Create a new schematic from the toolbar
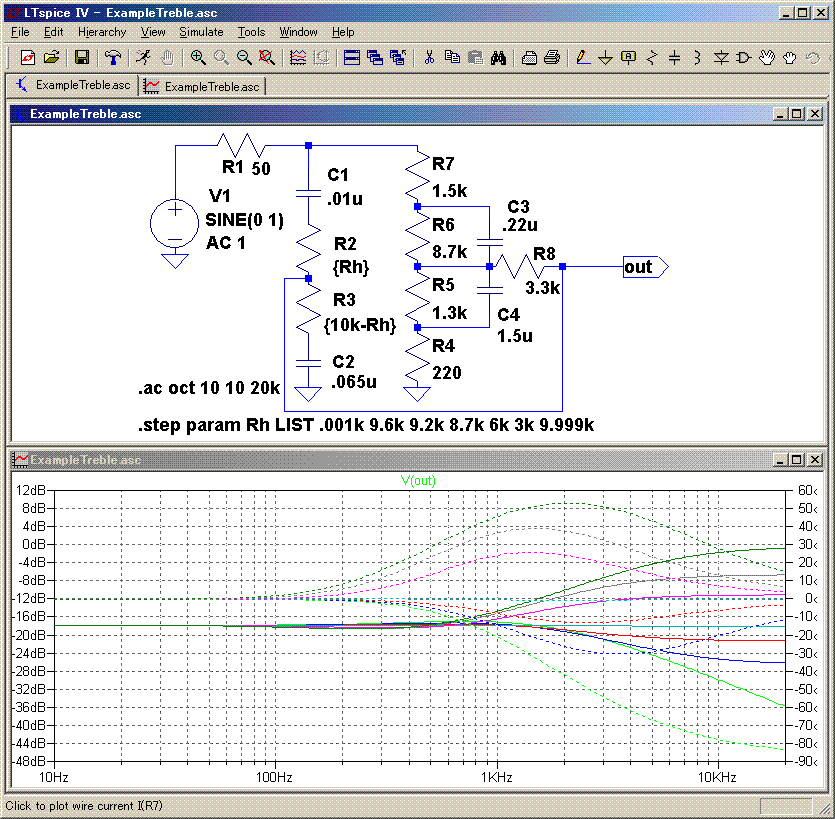This screenshot has height=819, width=835. [28, 57]
